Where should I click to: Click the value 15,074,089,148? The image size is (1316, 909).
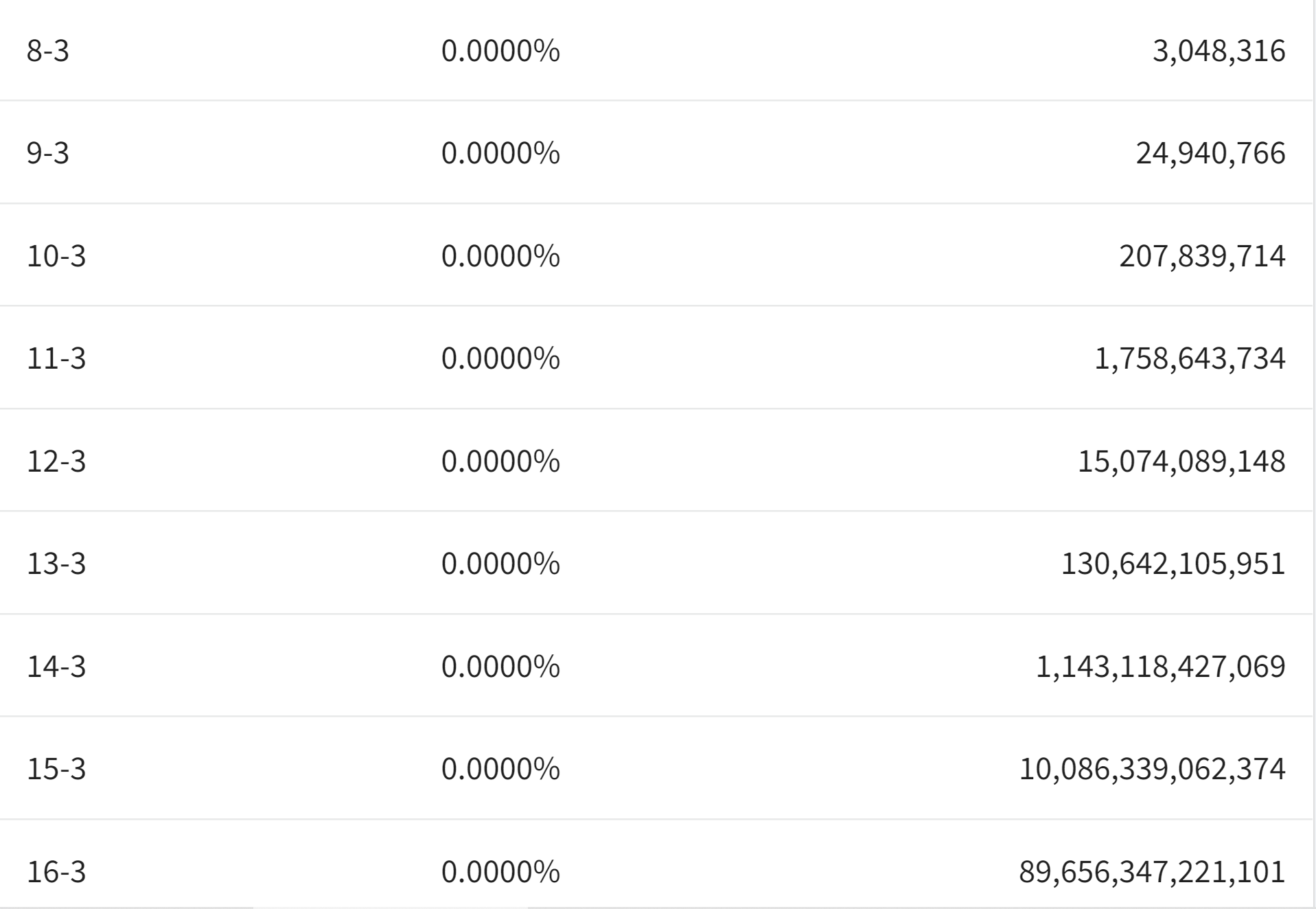click(x=1181, y=461)
